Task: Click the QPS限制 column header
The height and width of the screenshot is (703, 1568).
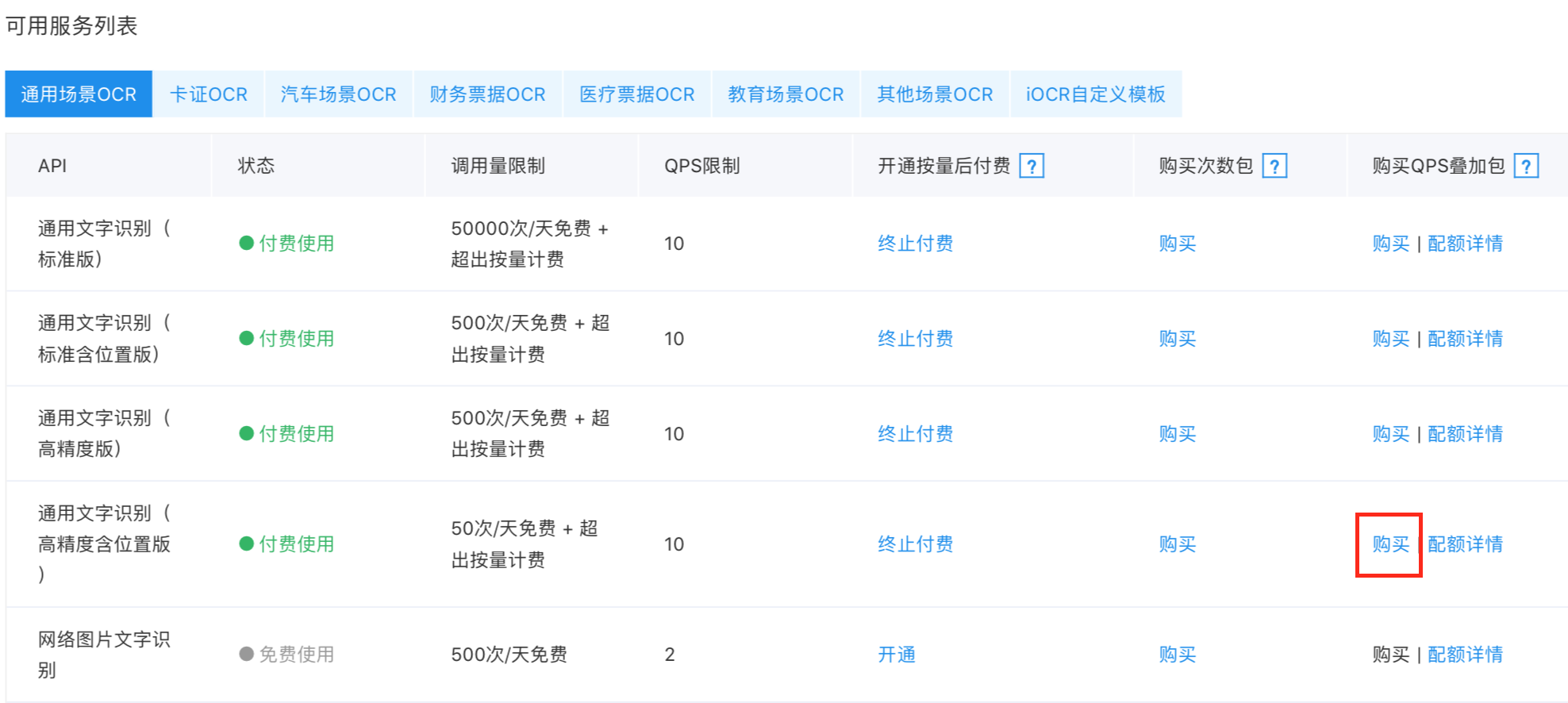Action: click(702, 166)
